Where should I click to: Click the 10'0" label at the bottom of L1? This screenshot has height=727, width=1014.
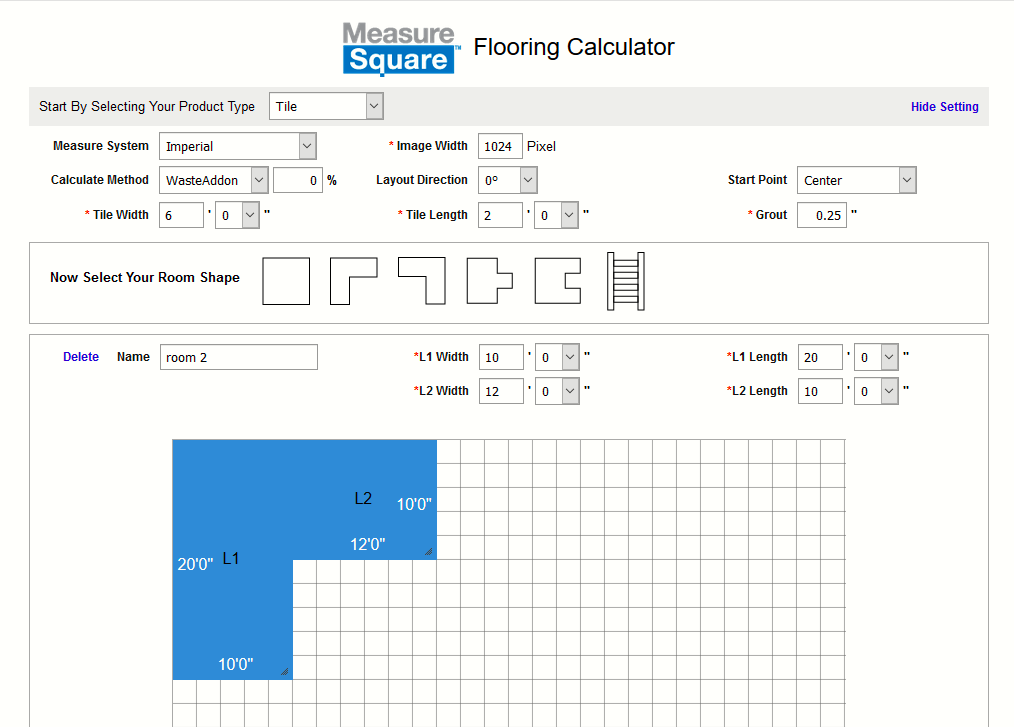(235, 664)
